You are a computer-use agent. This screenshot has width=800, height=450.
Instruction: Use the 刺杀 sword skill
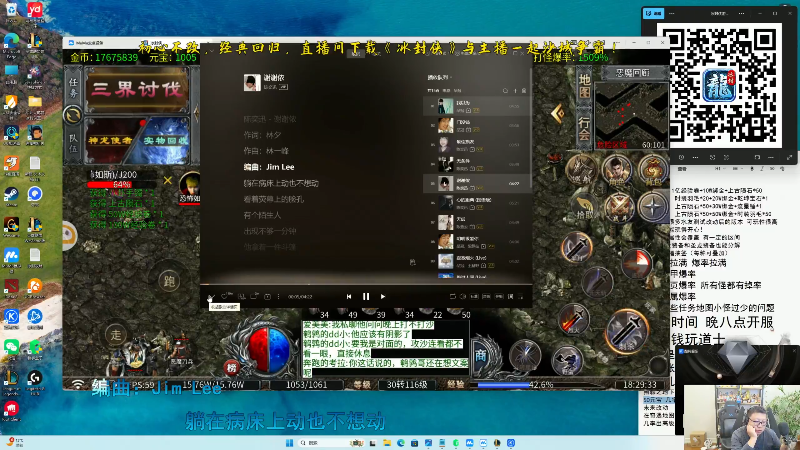pyautogui.click(x=627, y=331)
